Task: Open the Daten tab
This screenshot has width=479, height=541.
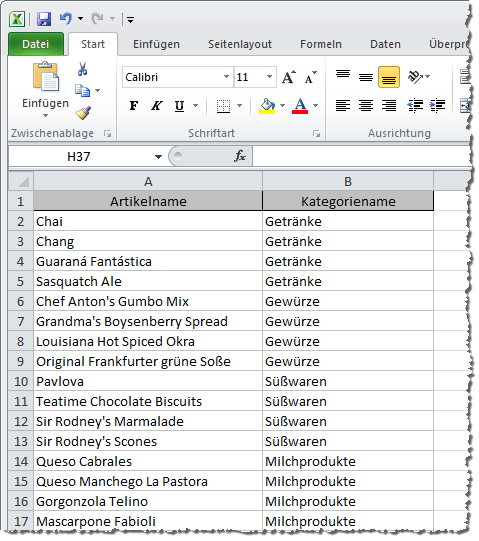Action: [x=385, y=44]
